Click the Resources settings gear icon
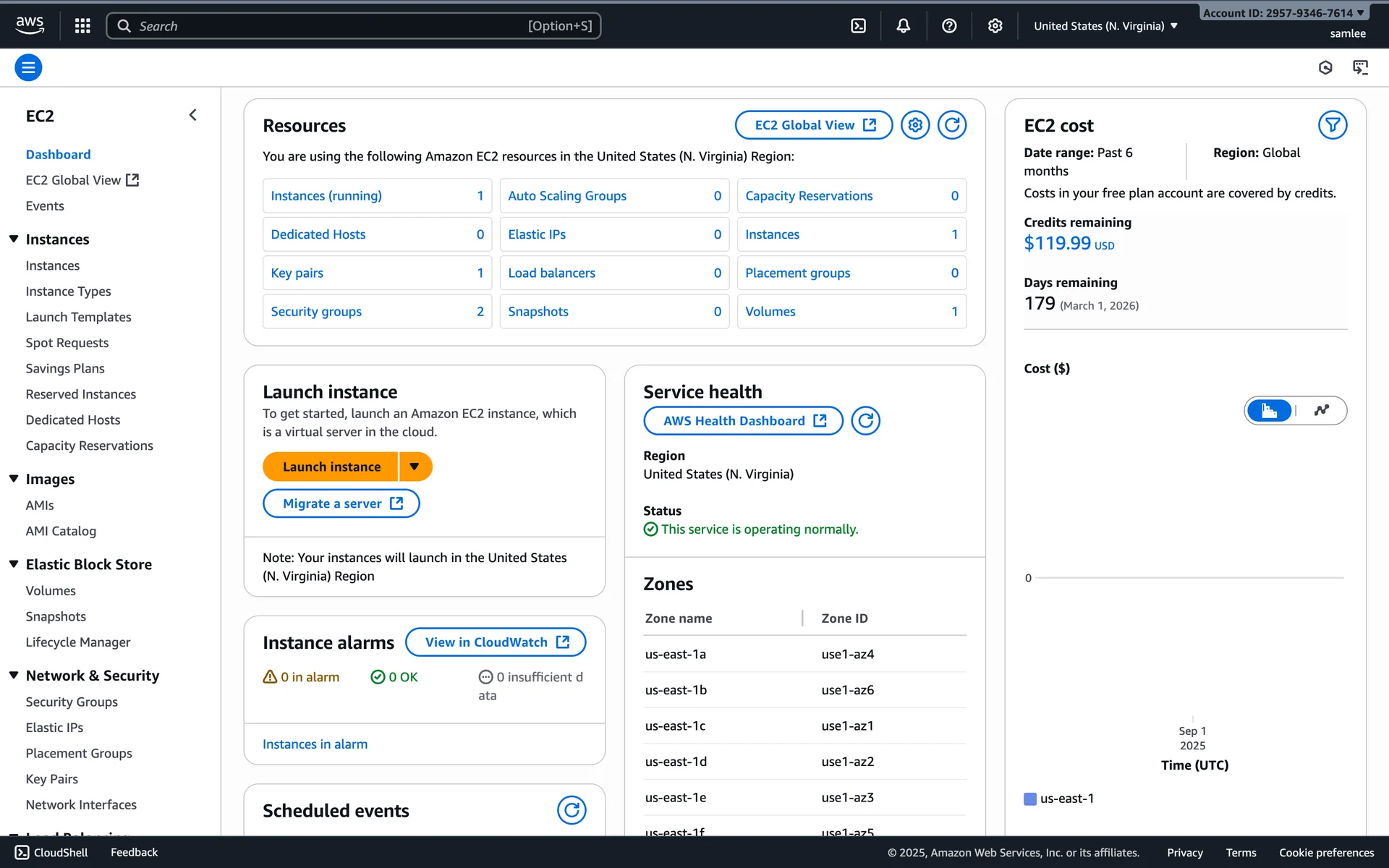The width and height of the screenshot is (1389, 868). 915,125
